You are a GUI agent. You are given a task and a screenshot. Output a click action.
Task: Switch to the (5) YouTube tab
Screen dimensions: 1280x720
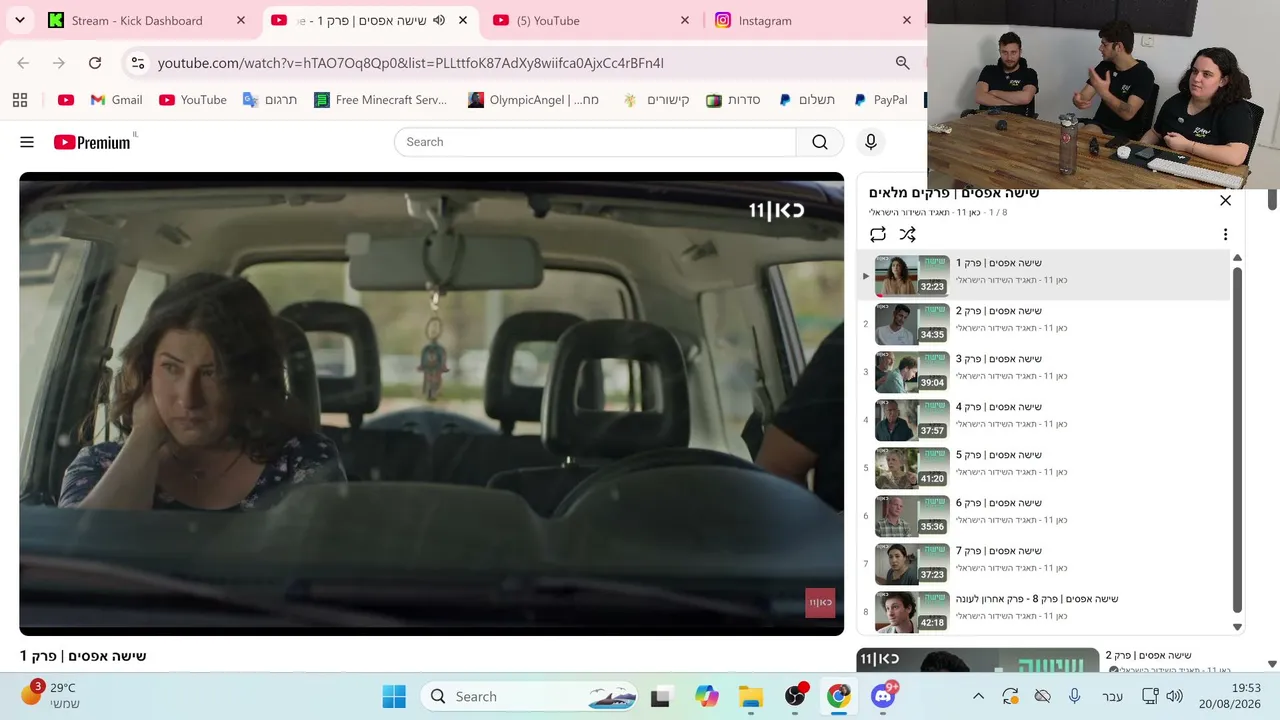[593, 20]
